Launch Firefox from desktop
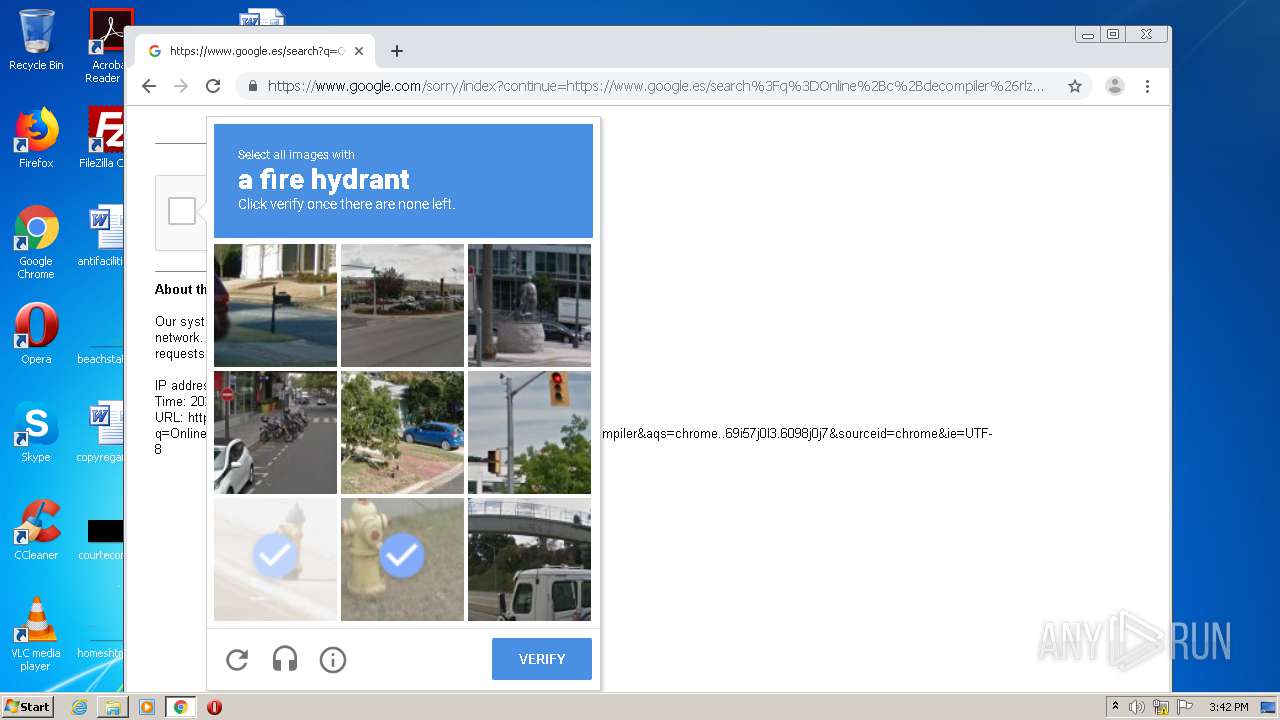 pyautogui.click(x=36, y=138)
